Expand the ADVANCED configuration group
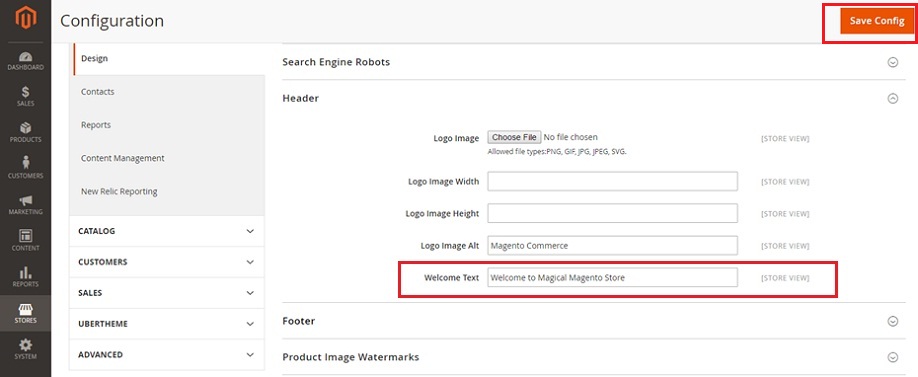Viewport: 918px width, 377px height. 167,355
